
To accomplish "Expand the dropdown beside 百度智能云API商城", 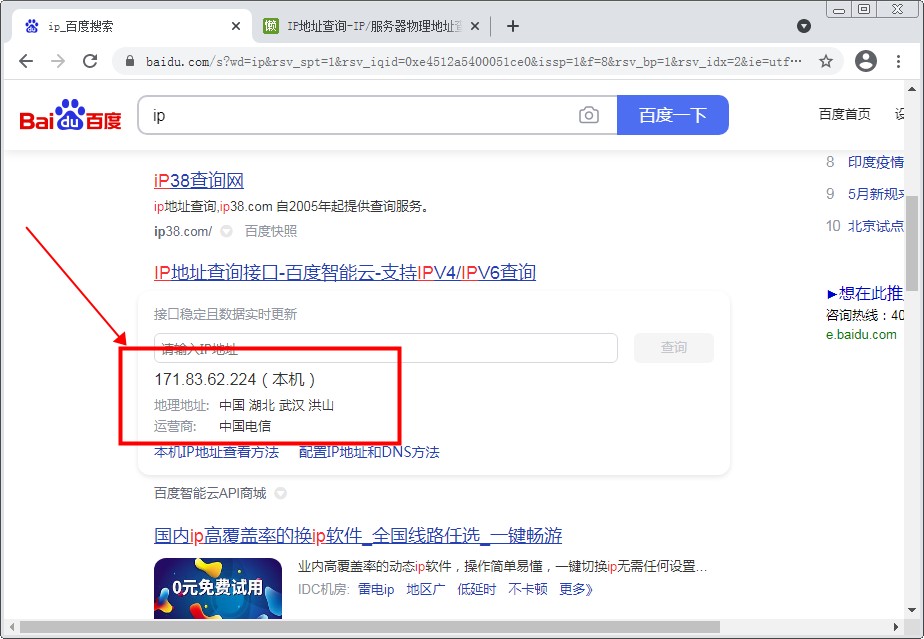I will [x=280, y=493].
